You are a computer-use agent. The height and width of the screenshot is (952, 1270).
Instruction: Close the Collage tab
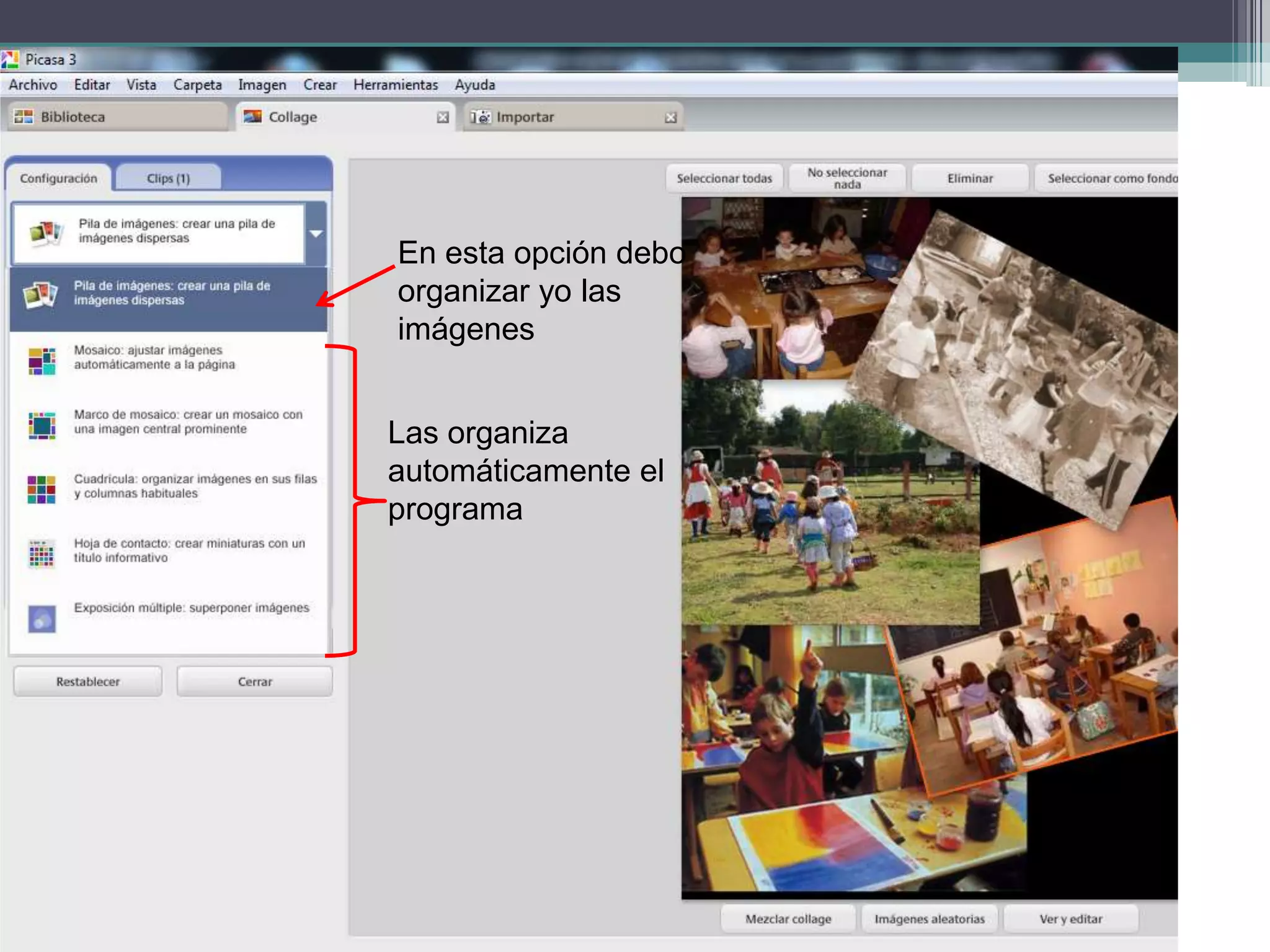tap(443, 117)
